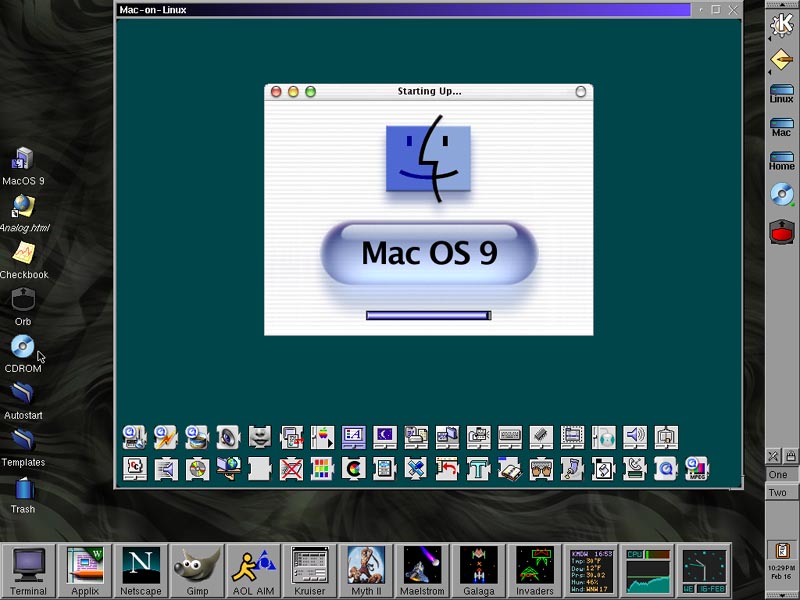Switch to virtual desktop One
The width and height of the screenshot is (800, 600).
coord(778,475)
